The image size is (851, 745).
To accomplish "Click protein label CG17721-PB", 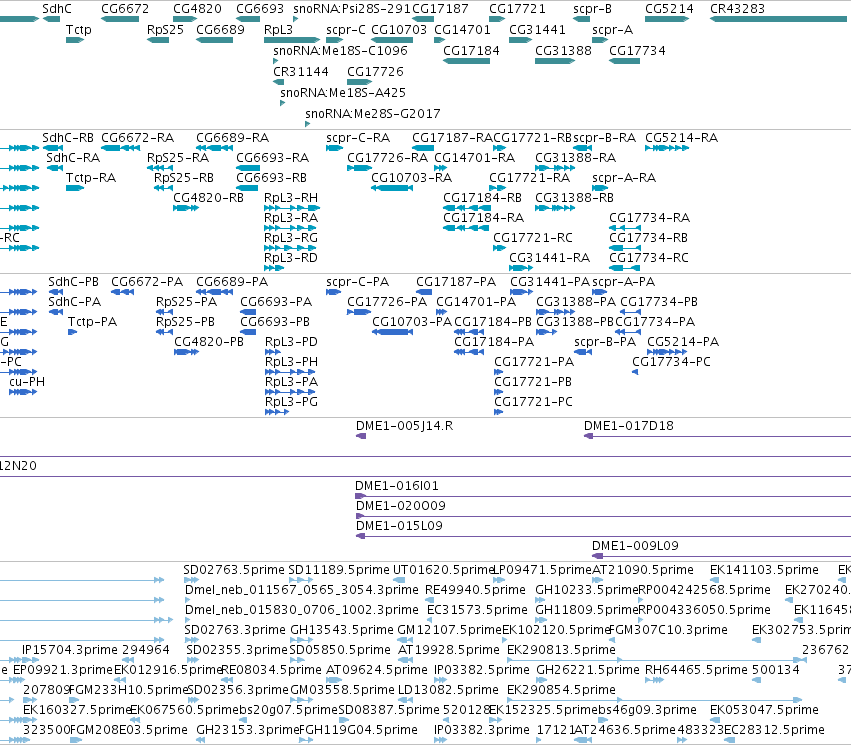I will click(x=533, y=382).
